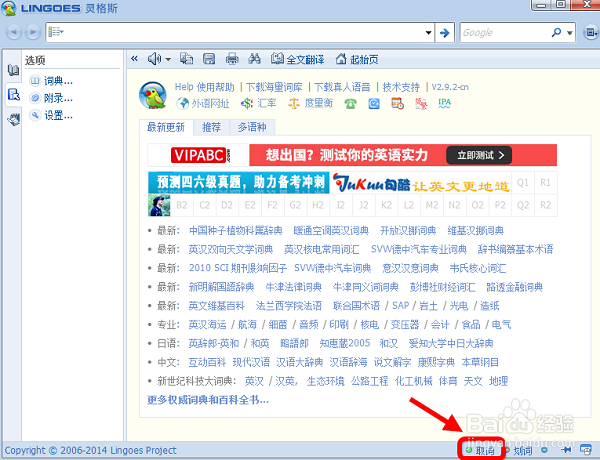The width and height of the screenshot is (600, 460).
Task: Toggle the third round status bar indicator
Action: [x=544, y=450]
